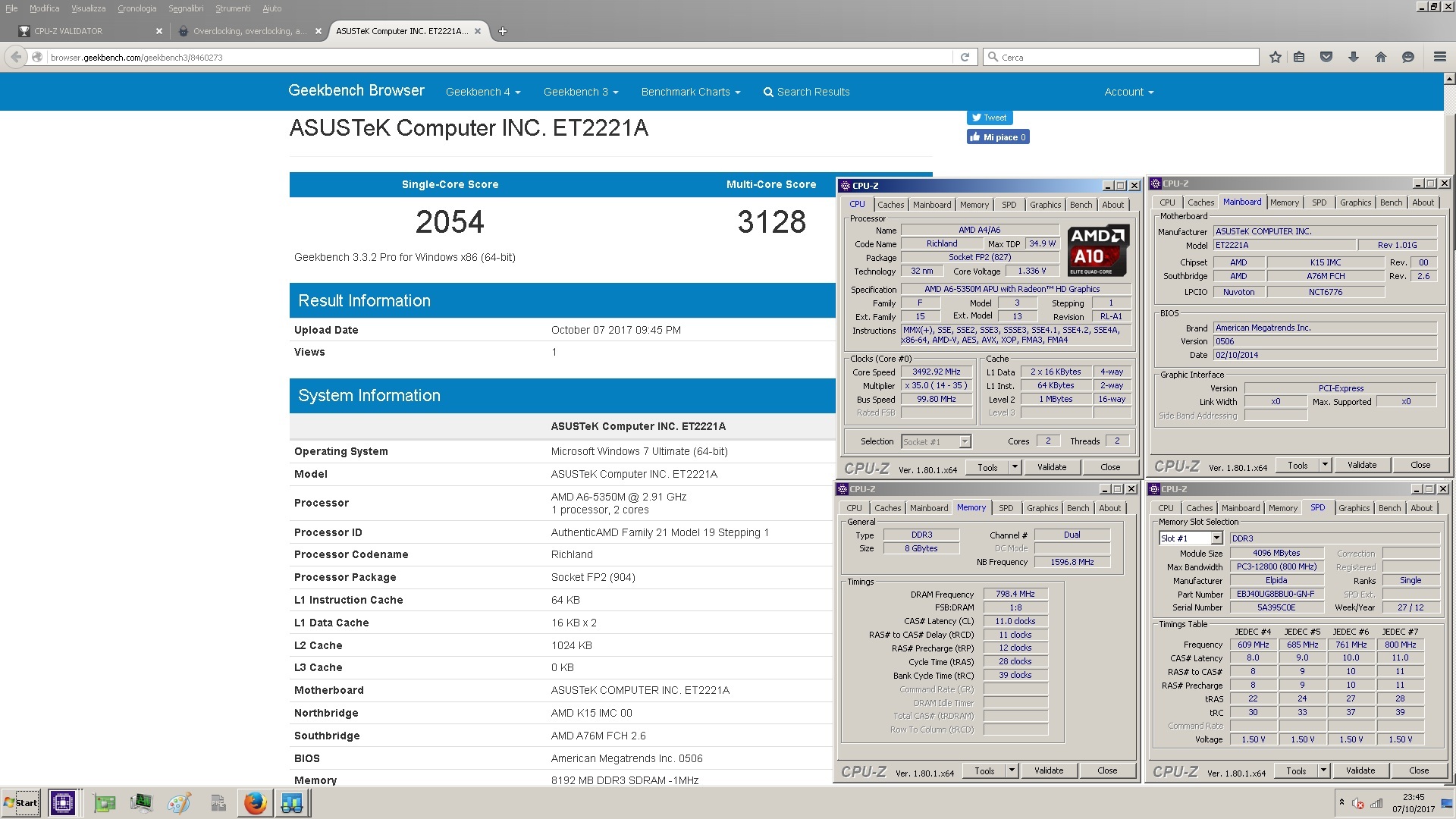Go to the Firefox home page icon
1456x819 pixels.
(1381, 57)
